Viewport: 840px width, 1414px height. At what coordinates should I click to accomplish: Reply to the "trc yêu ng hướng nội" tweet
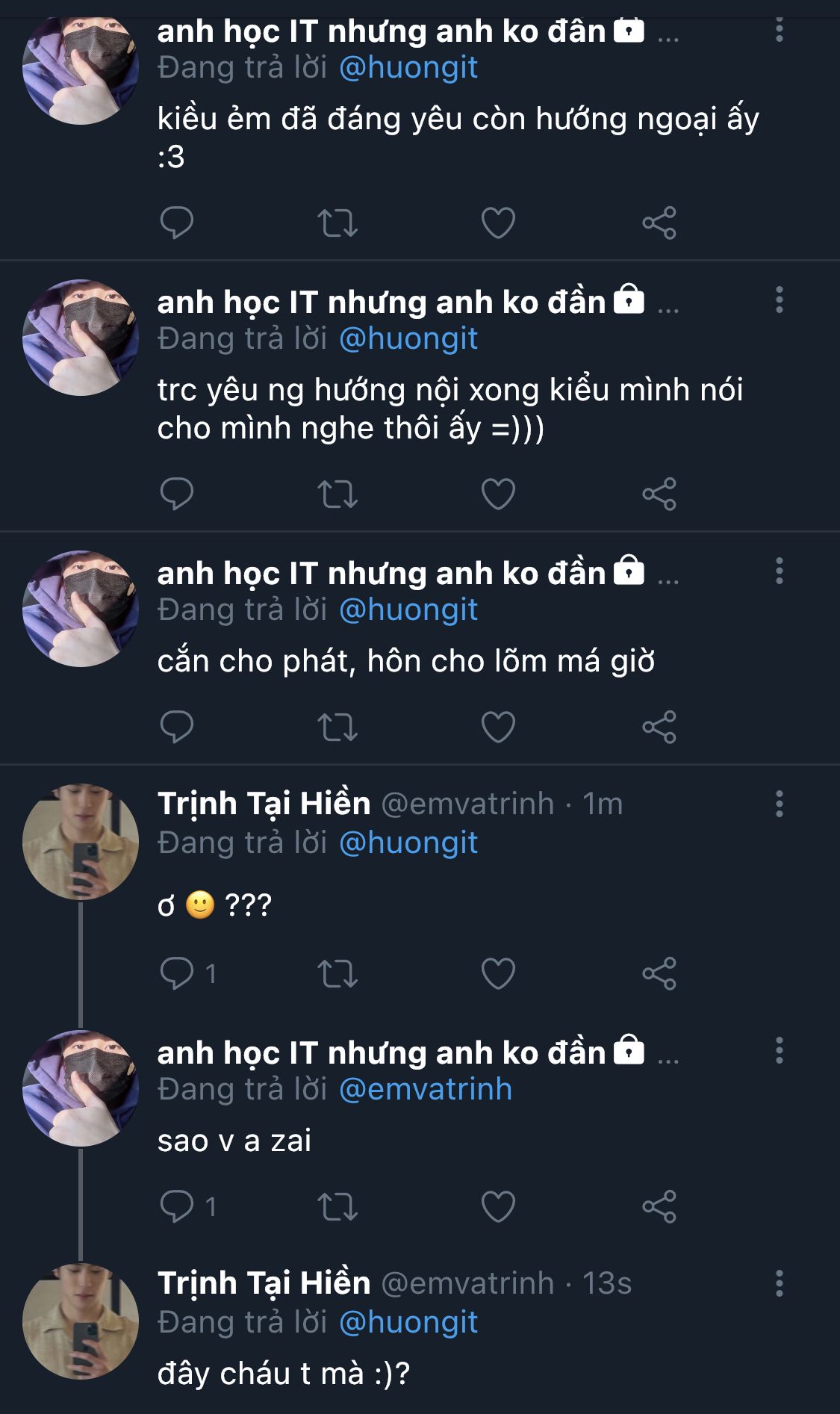177,494
